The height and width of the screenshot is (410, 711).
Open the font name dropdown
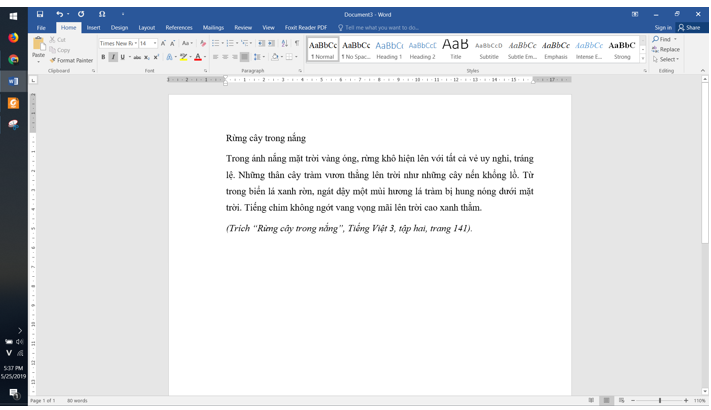click(136, 44)
